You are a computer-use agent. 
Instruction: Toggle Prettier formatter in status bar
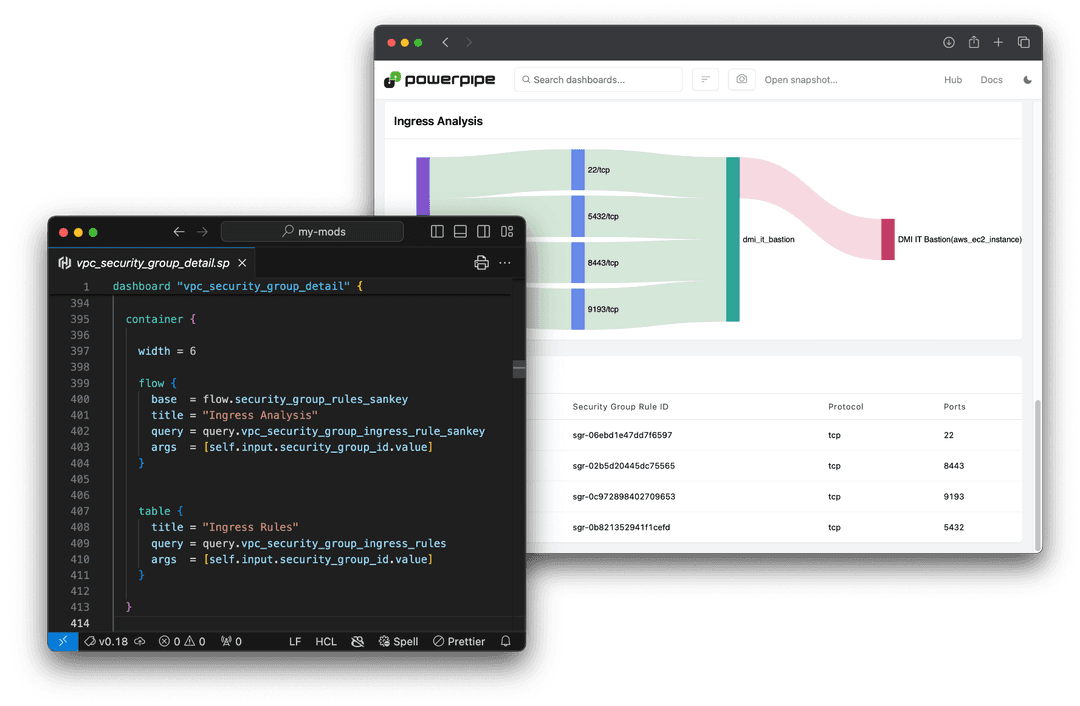tap(458, 641)
